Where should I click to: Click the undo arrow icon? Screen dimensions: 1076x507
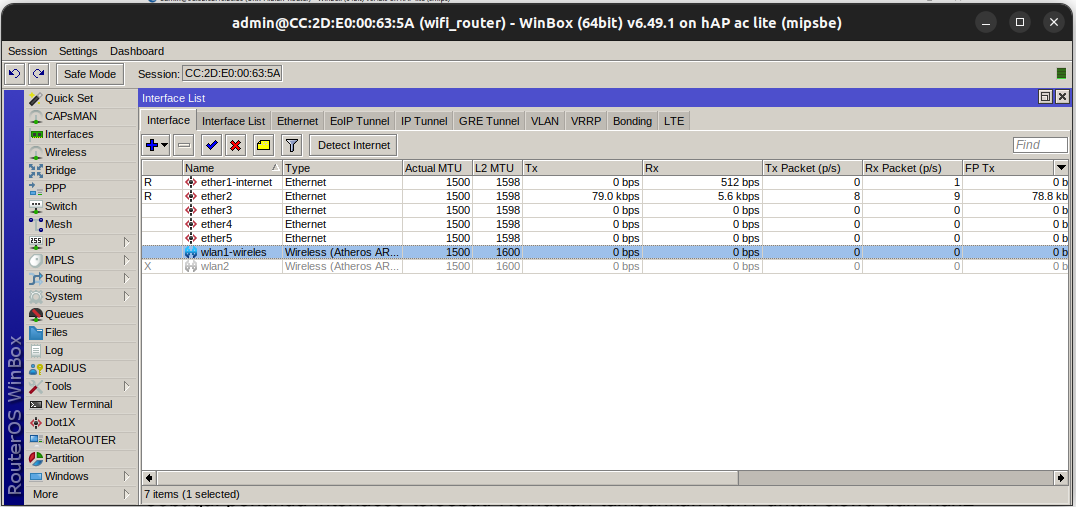point(14,73)
